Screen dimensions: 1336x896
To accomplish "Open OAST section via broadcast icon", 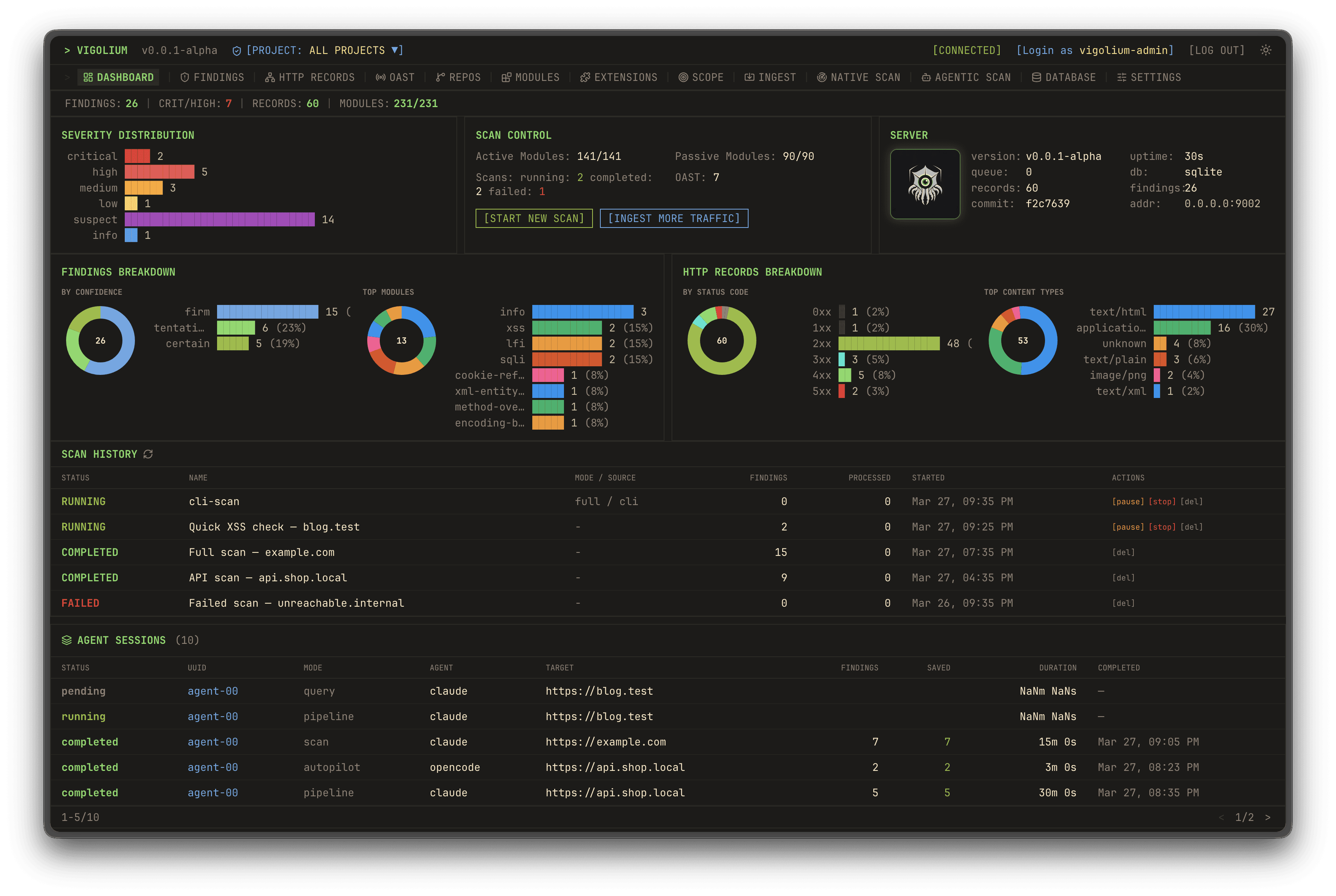I will click(380, 77).
